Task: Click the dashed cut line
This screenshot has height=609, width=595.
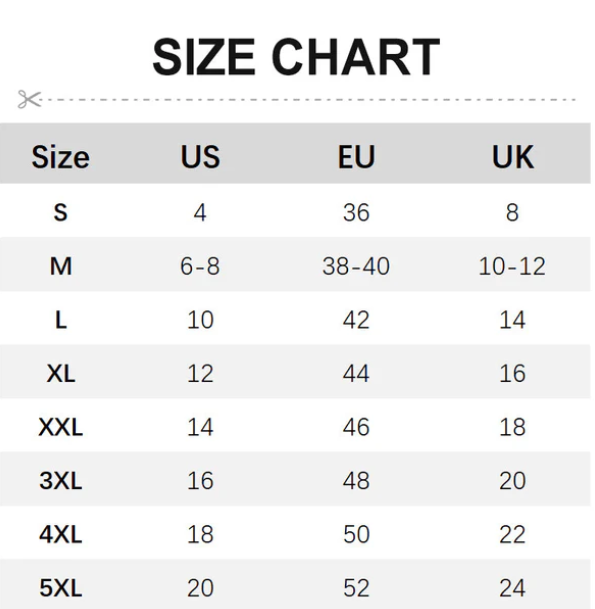Action: coord(309,100)
